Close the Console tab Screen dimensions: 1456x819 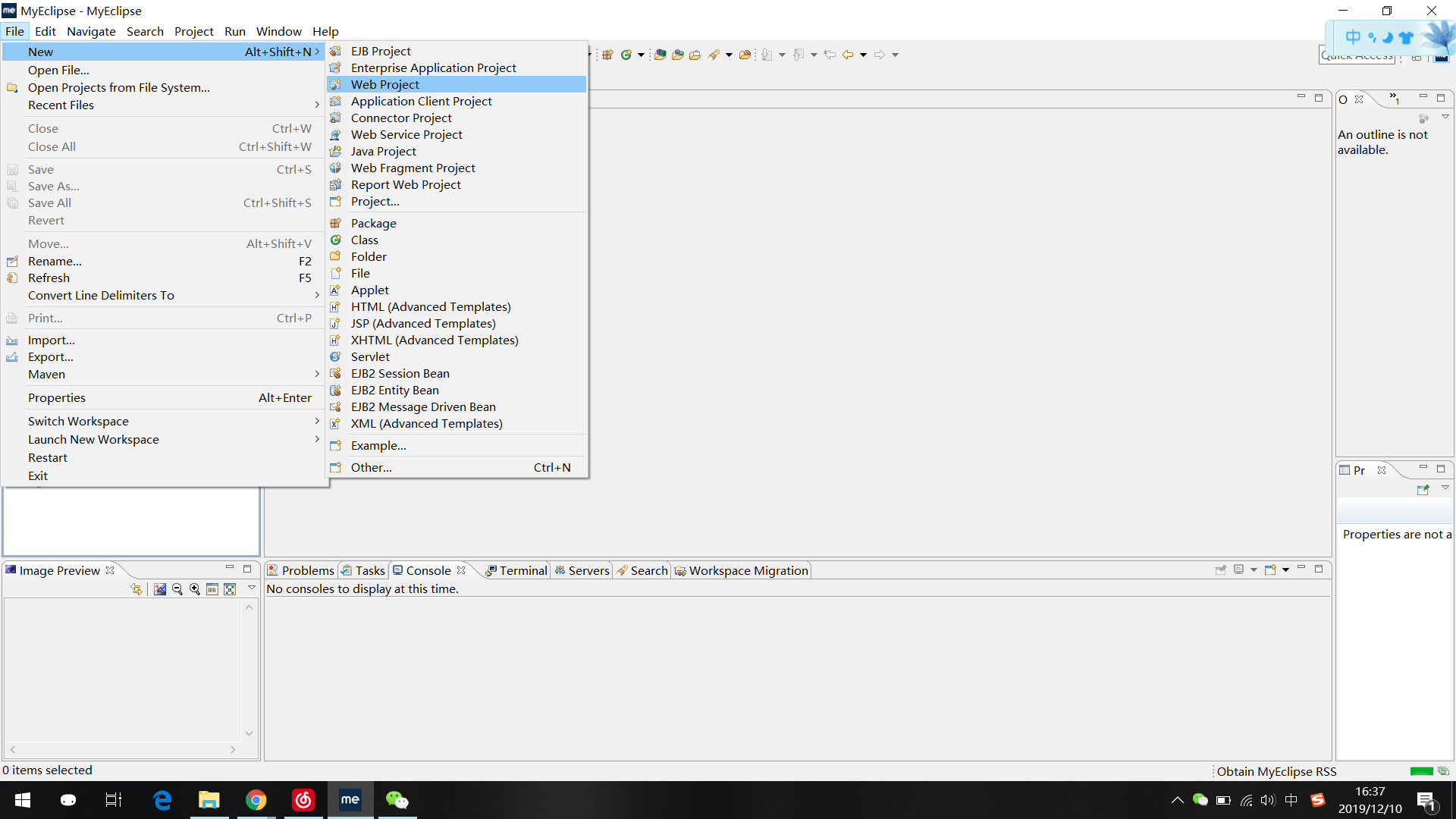[461, 570]
